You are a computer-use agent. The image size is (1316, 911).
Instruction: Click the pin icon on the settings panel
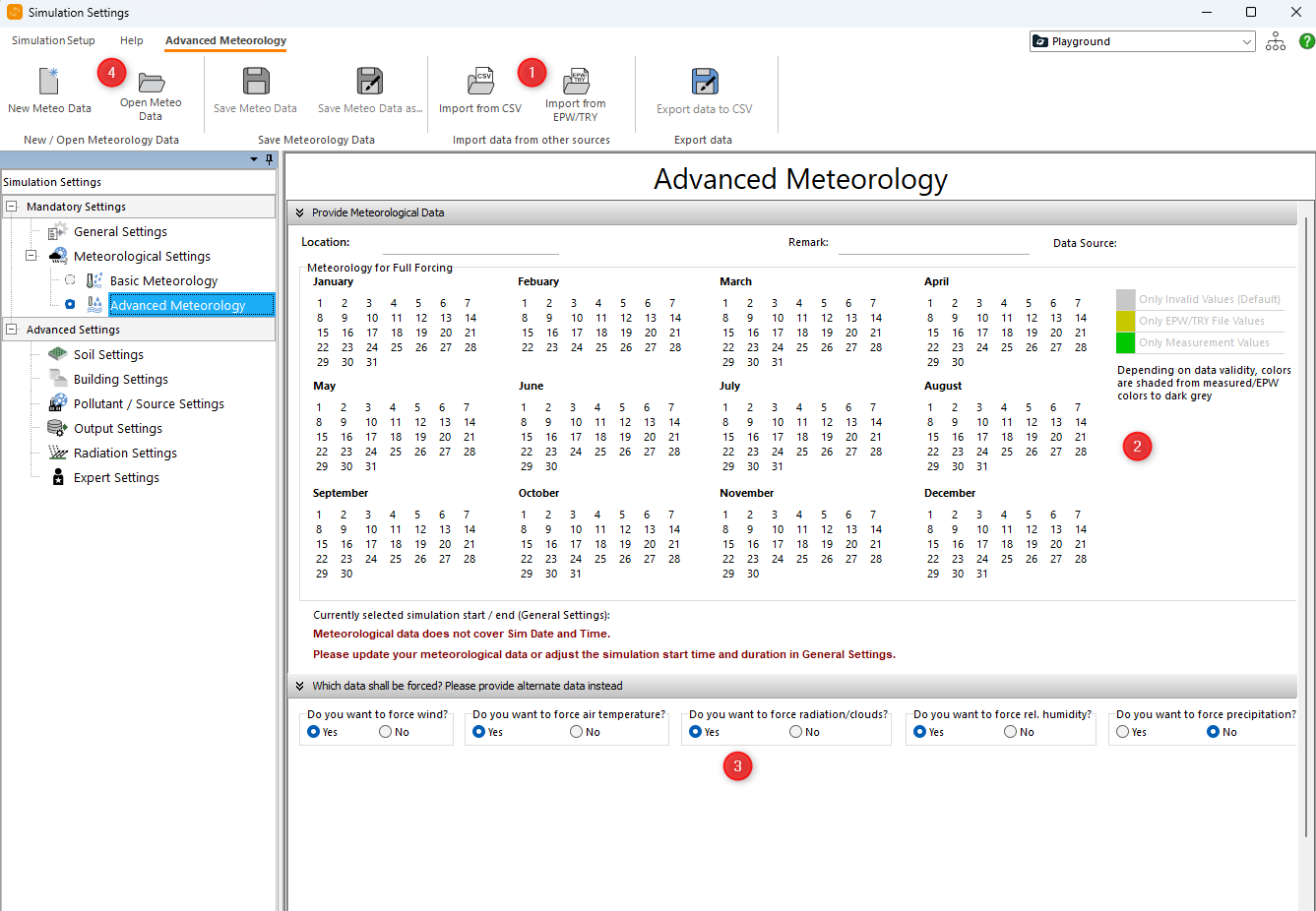click(269, 159)
